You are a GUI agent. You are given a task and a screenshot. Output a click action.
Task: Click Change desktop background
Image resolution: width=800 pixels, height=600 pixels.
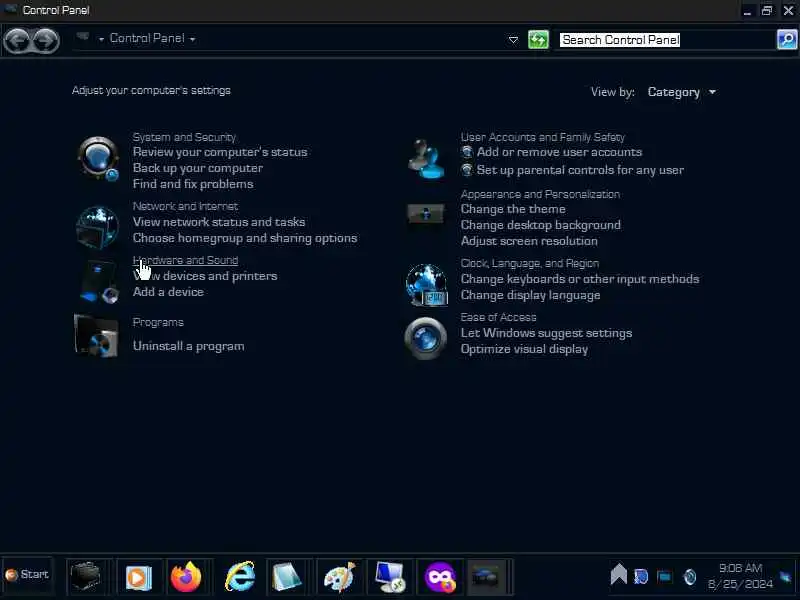[x=541, y=225]
